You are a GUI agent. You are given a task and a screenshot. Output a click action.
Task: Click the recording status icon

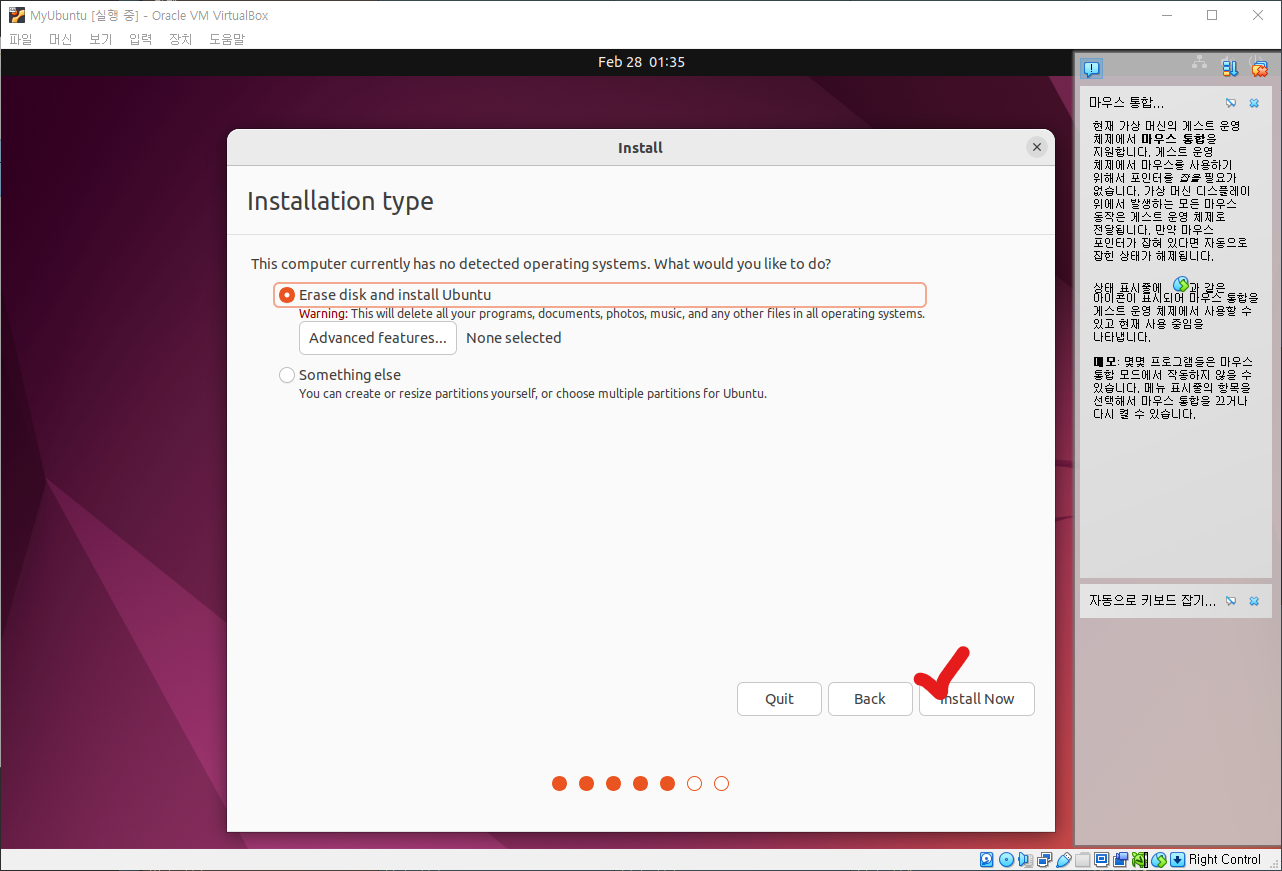tap(1121, 860)
